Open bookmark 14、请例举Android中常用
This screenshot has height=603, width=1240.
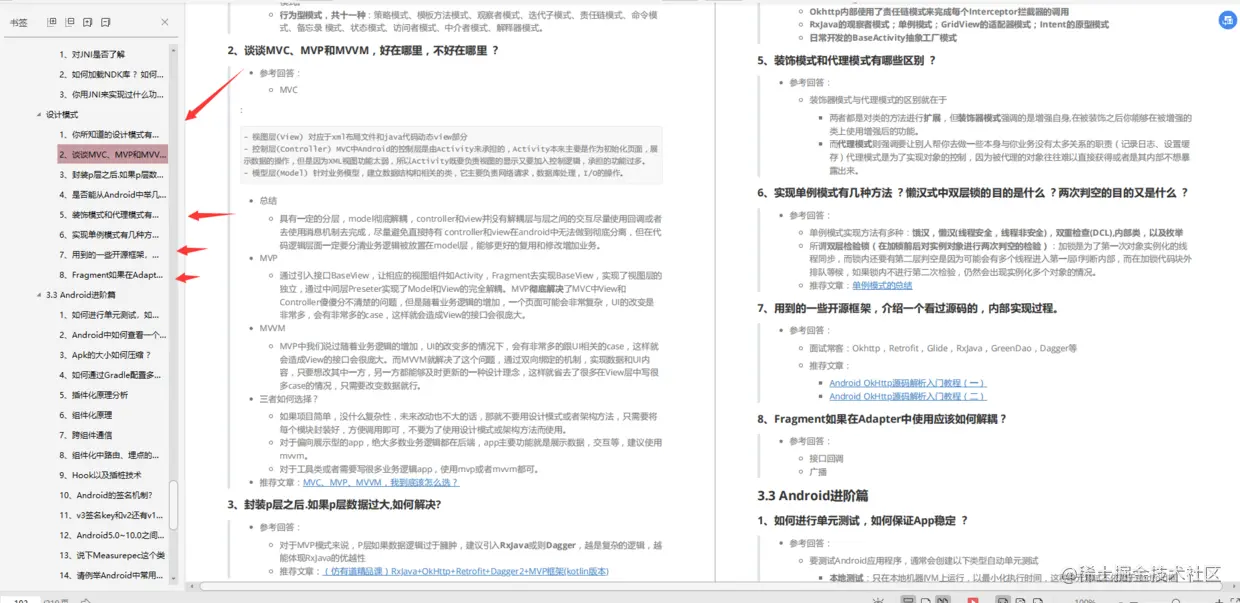click(113, 575)
